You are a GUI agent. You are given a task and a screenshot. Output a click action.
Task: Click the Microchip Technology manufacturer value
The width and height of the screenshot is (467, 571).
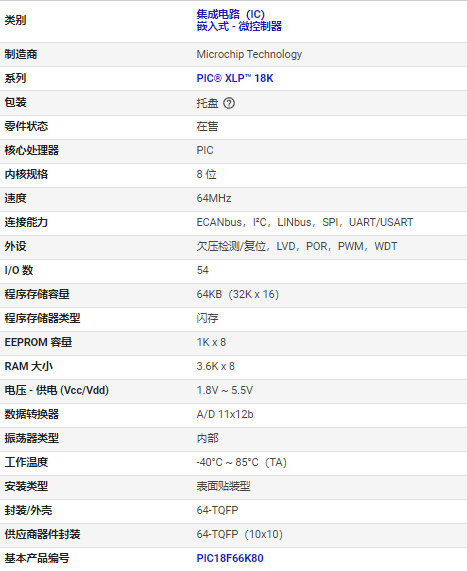click(x=249, y=54)
